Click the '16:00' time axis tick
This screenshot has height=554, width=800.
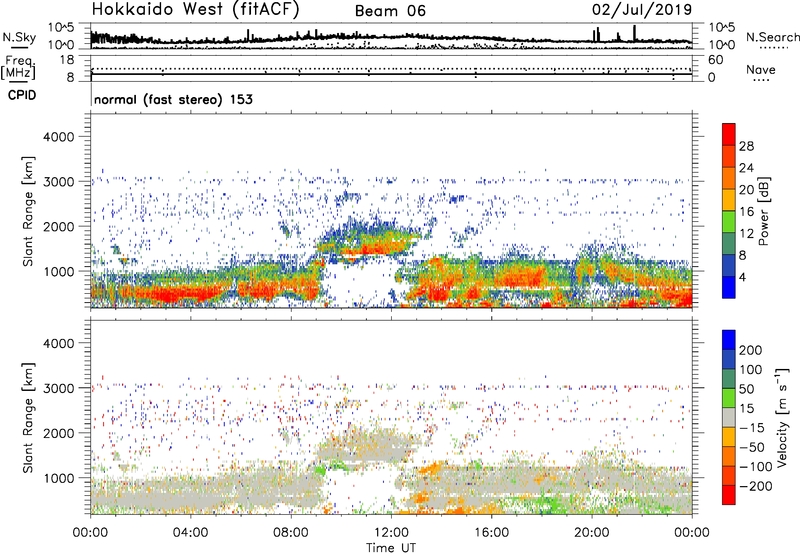click(491, 533)
